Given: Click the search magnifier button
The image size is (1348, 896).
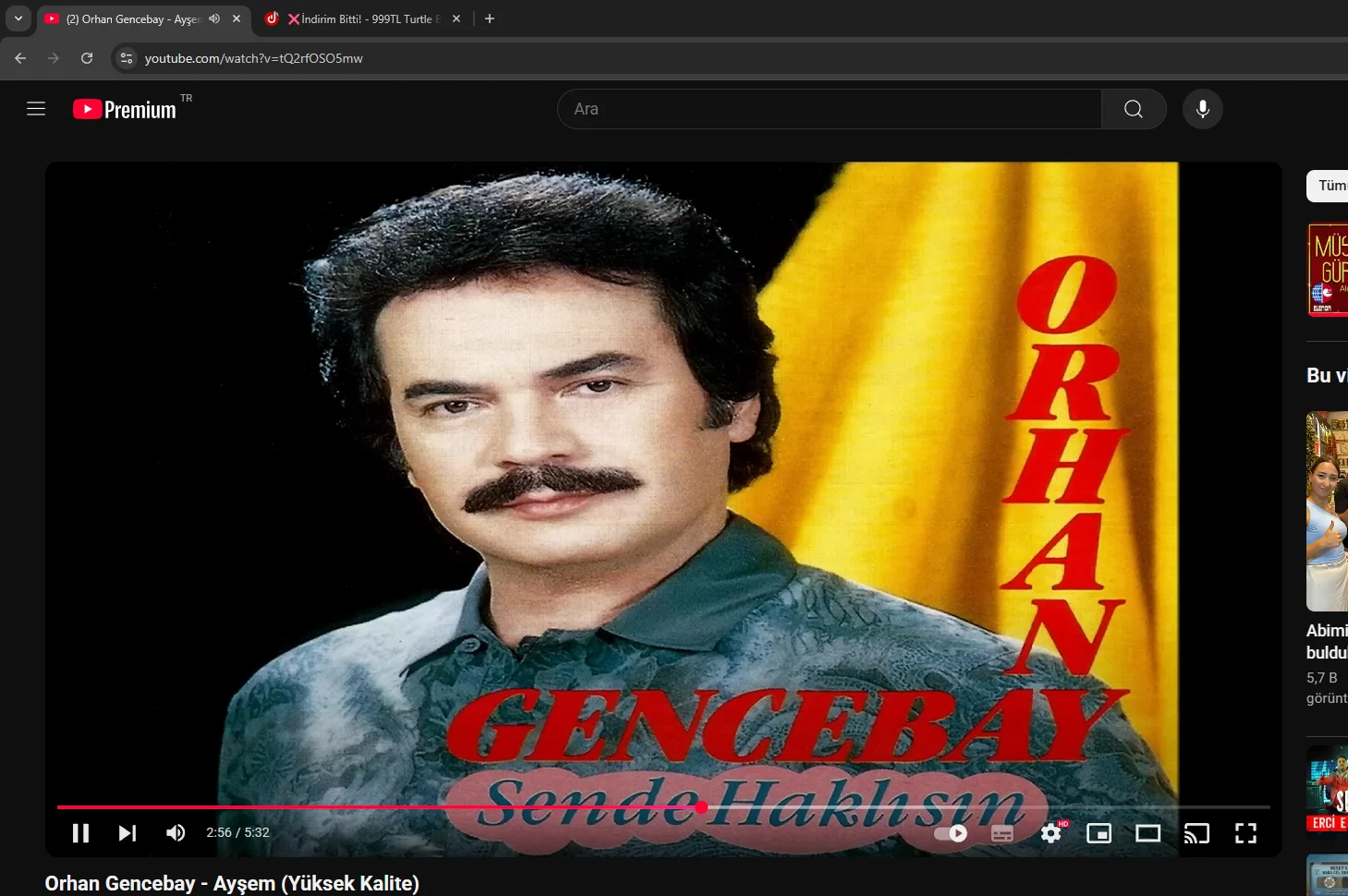Looking at the screenshot, I should pos(1134,109).
